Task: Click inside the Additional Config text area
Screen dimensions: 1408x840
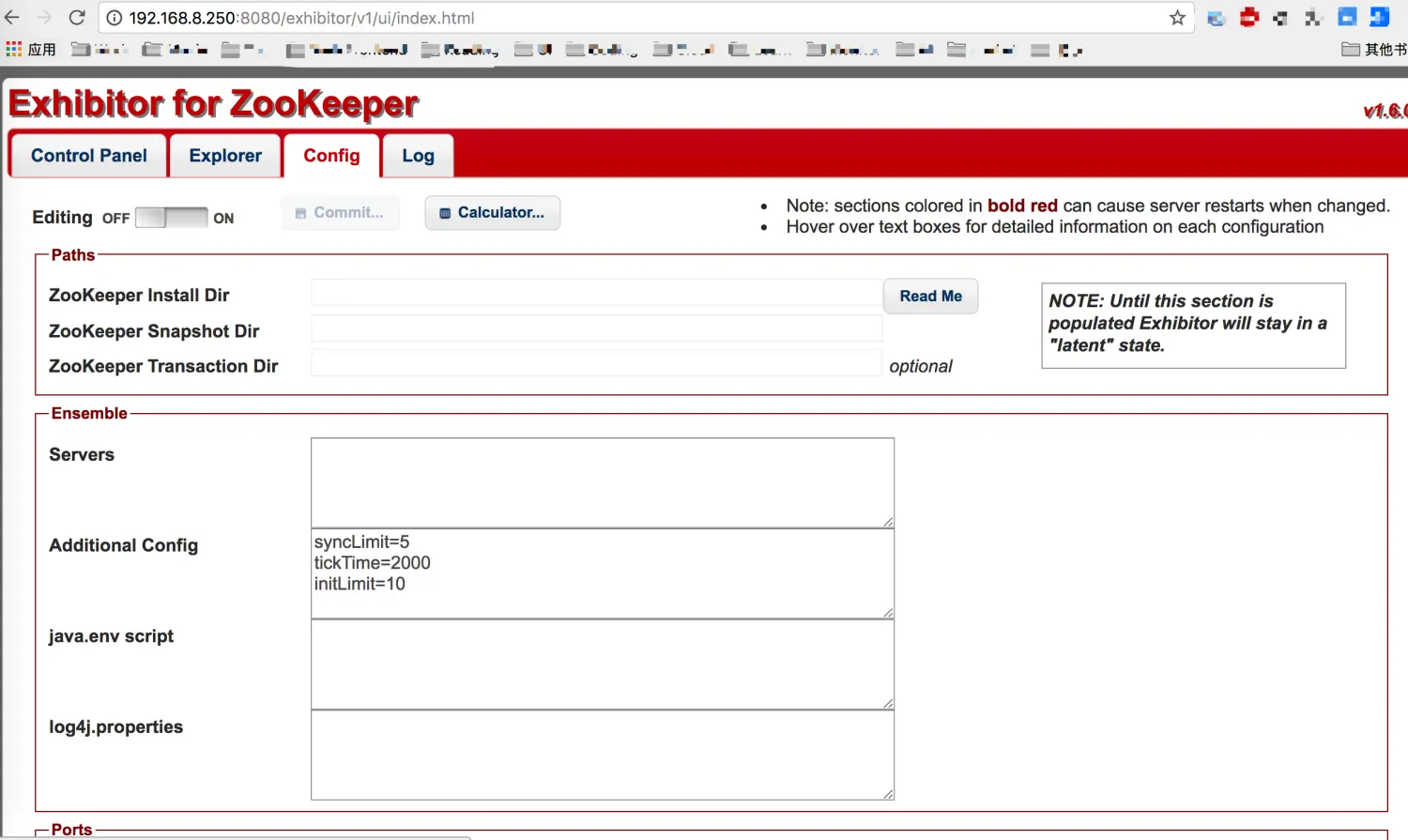Action: click(602, 573)
